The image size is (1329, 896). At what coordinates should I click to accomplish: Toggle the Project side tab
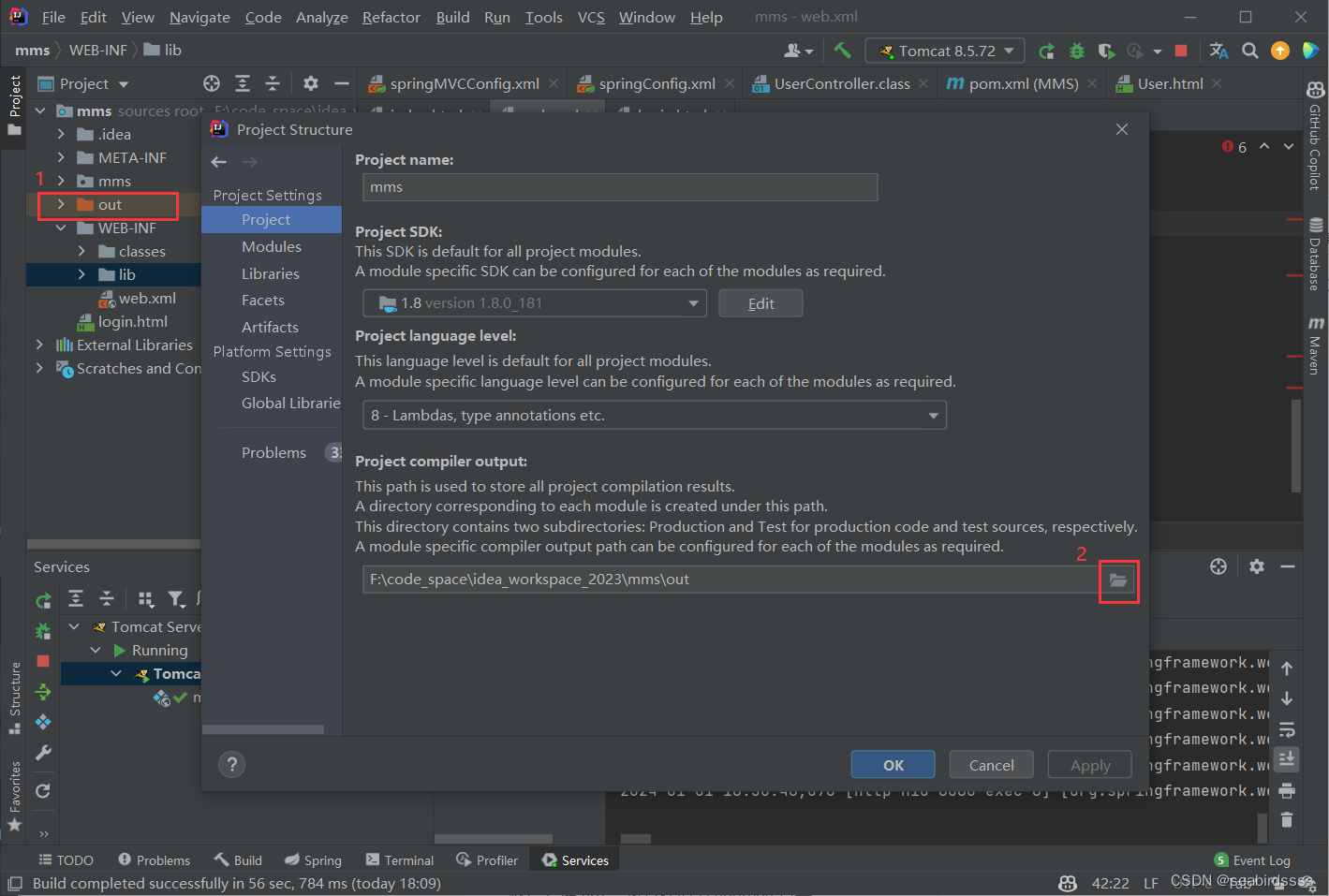click(14, 104)
